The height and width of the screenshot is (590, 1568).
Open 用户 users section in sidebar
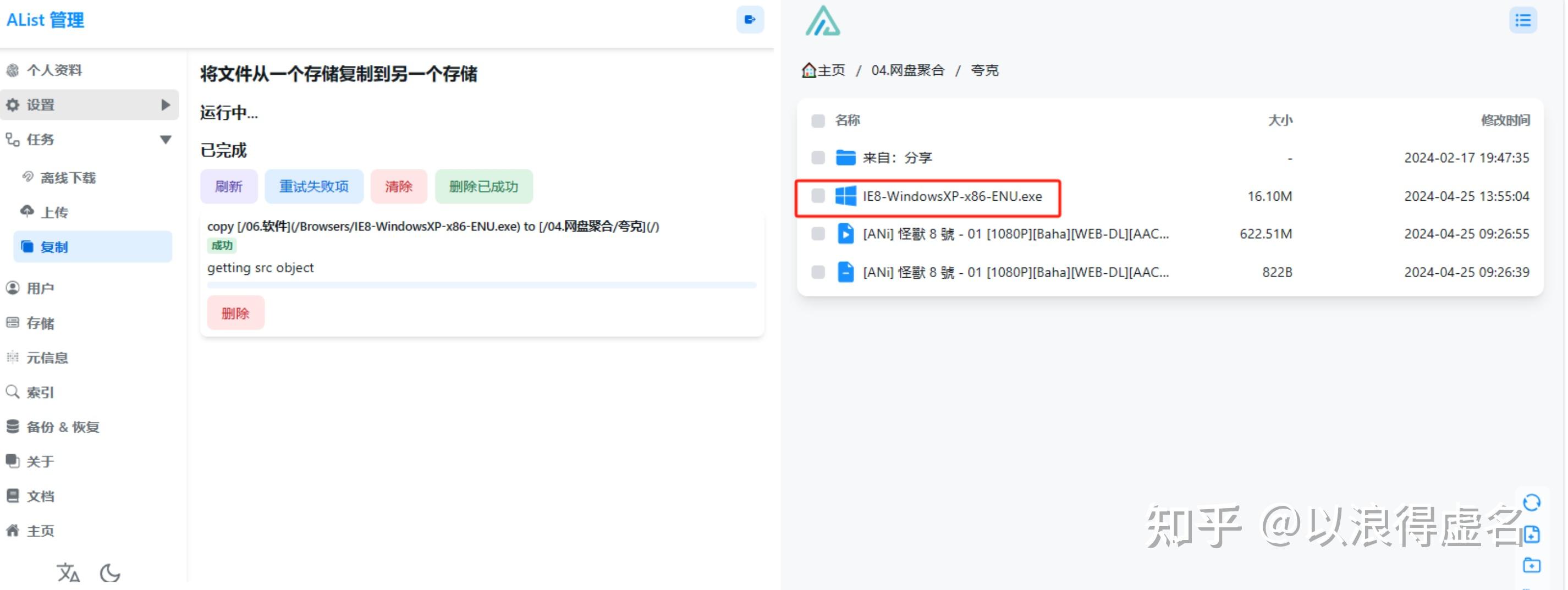click(x=40, y=288)
